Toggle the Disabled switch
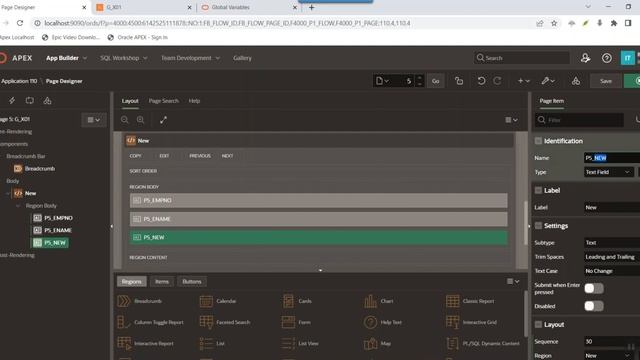640x360 pixels. point(594,306)
